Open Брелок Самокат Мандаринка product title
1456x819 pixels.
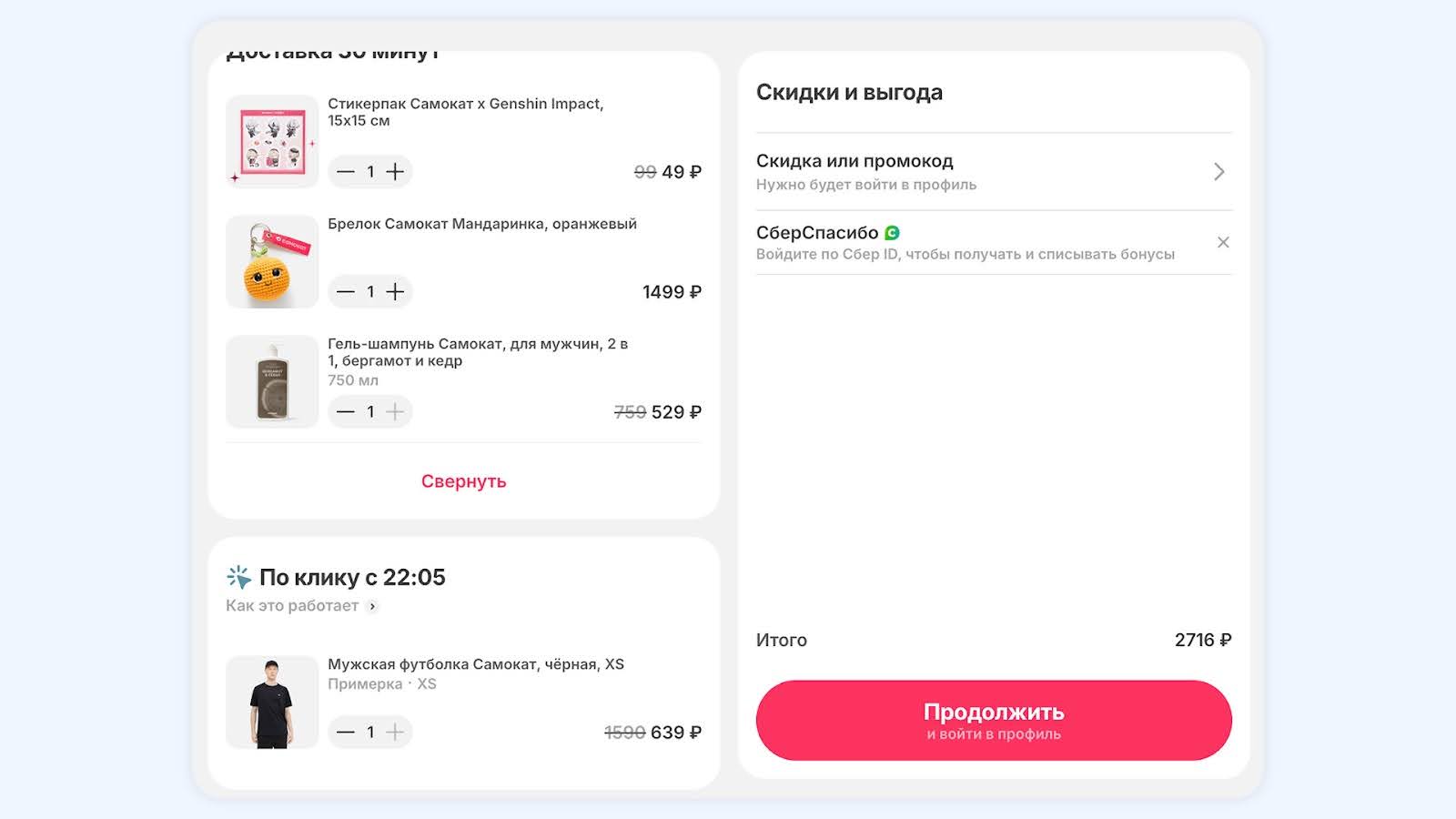(x=482, y=224)
